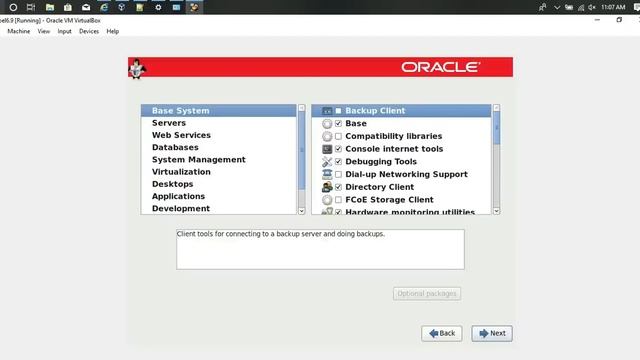Show hidden system tray icons chevron
The image size is (640, 360).
(x=557, y=7)
